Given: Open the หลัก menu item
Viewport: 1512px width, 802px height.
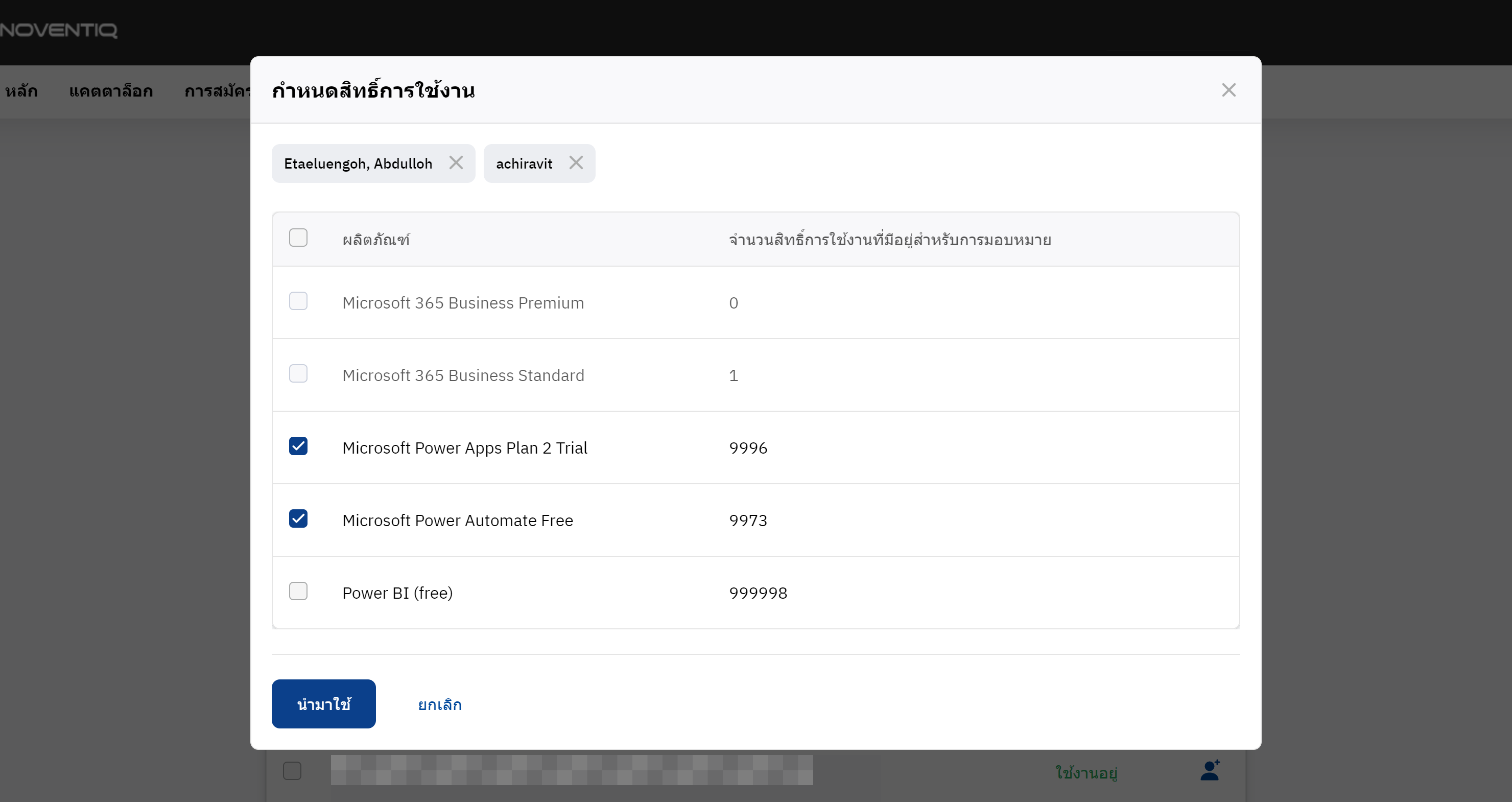Looking at the screenshot, I should click(x=21, y=91).
